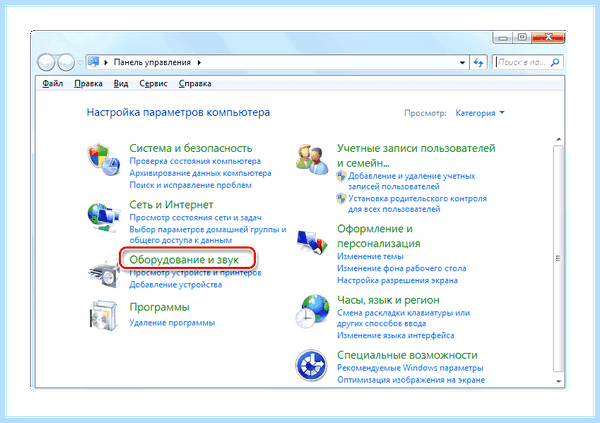Minimize the Control Panel window
This screenshot has width=600, height=423.
[503, 38]
